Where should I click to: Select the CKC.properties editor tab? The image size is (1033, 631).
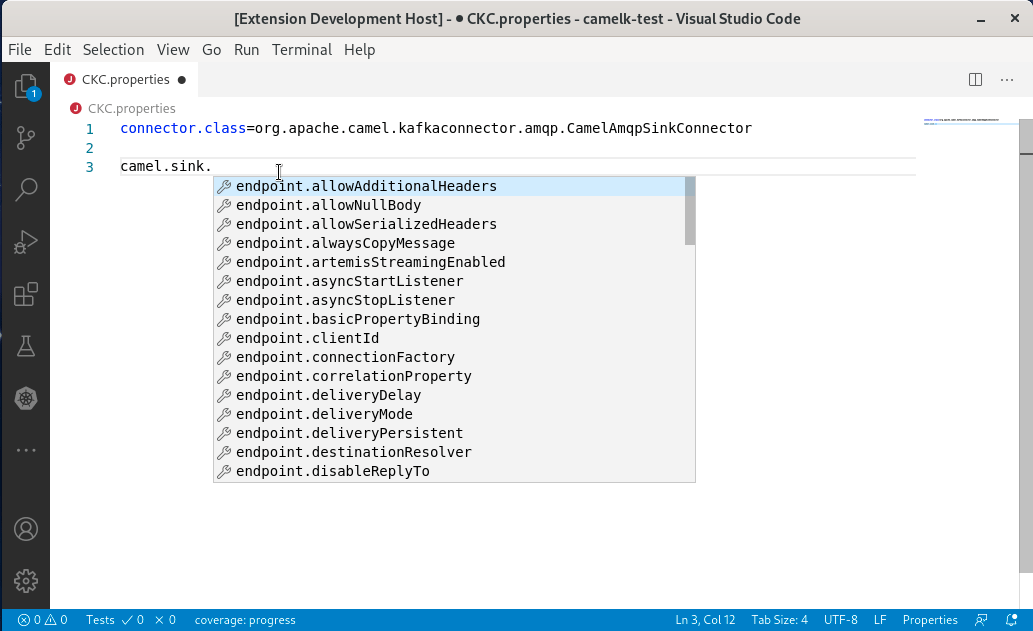(126, 79)
